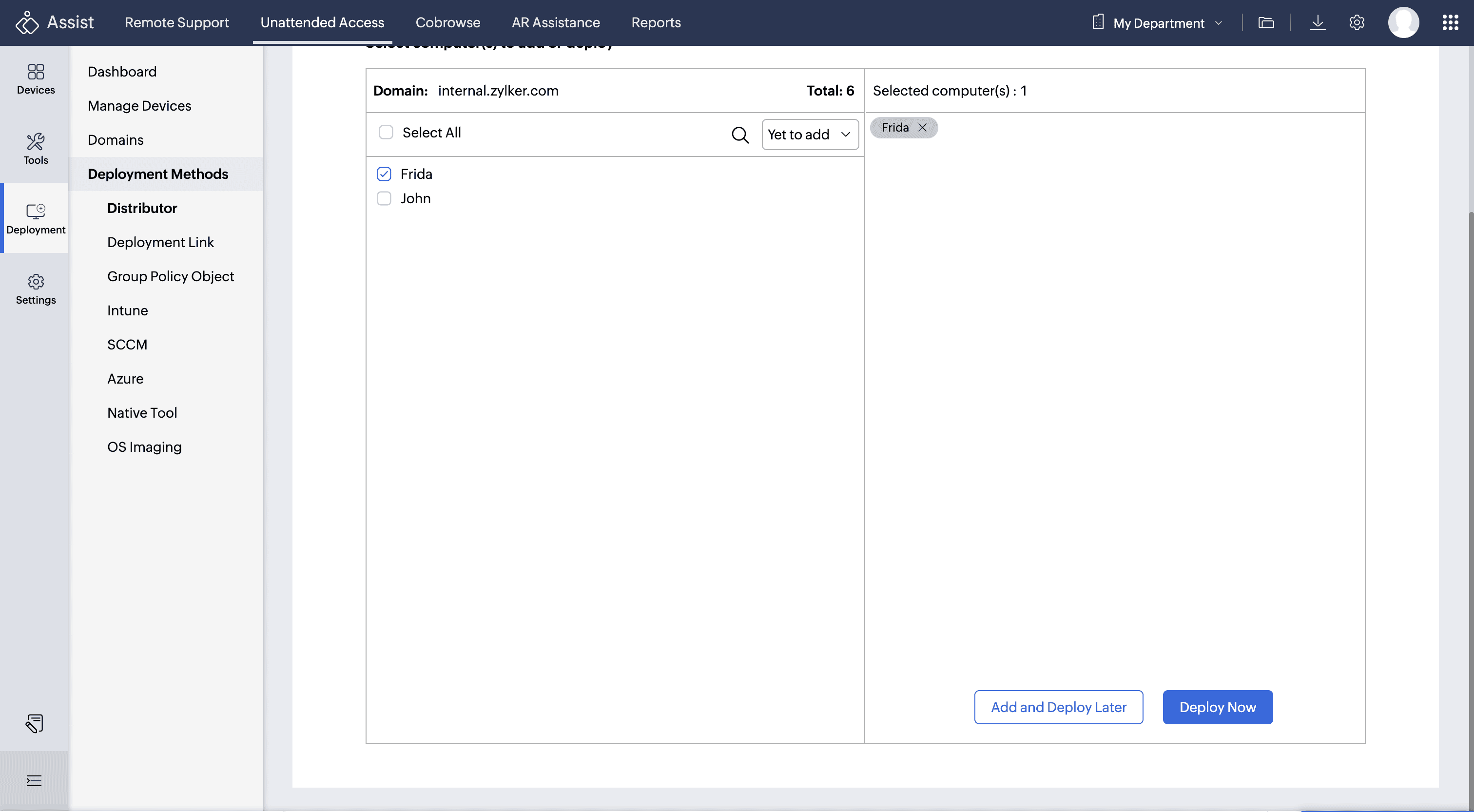Click Add and Deploy Later button
This screenshot has width=1474, height=812.
1058,707
